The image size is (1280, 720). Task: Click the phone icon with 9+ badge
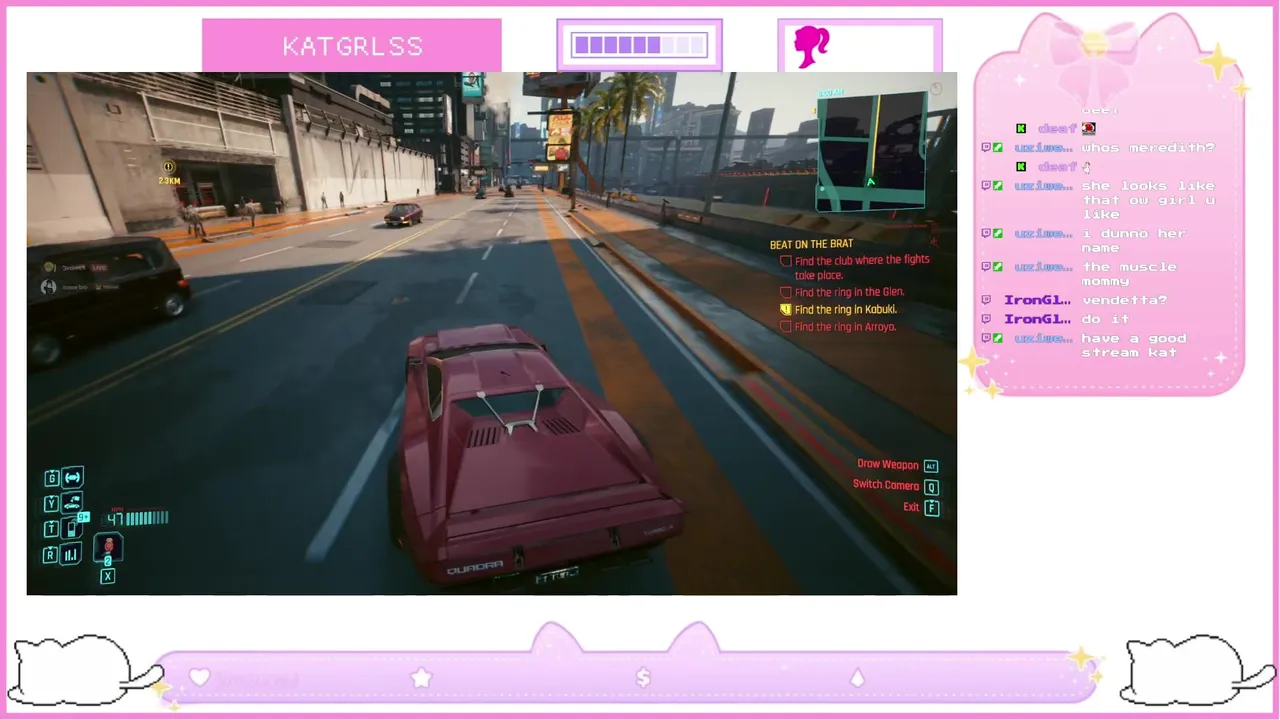pyautogui.click(x=73, y=527)
